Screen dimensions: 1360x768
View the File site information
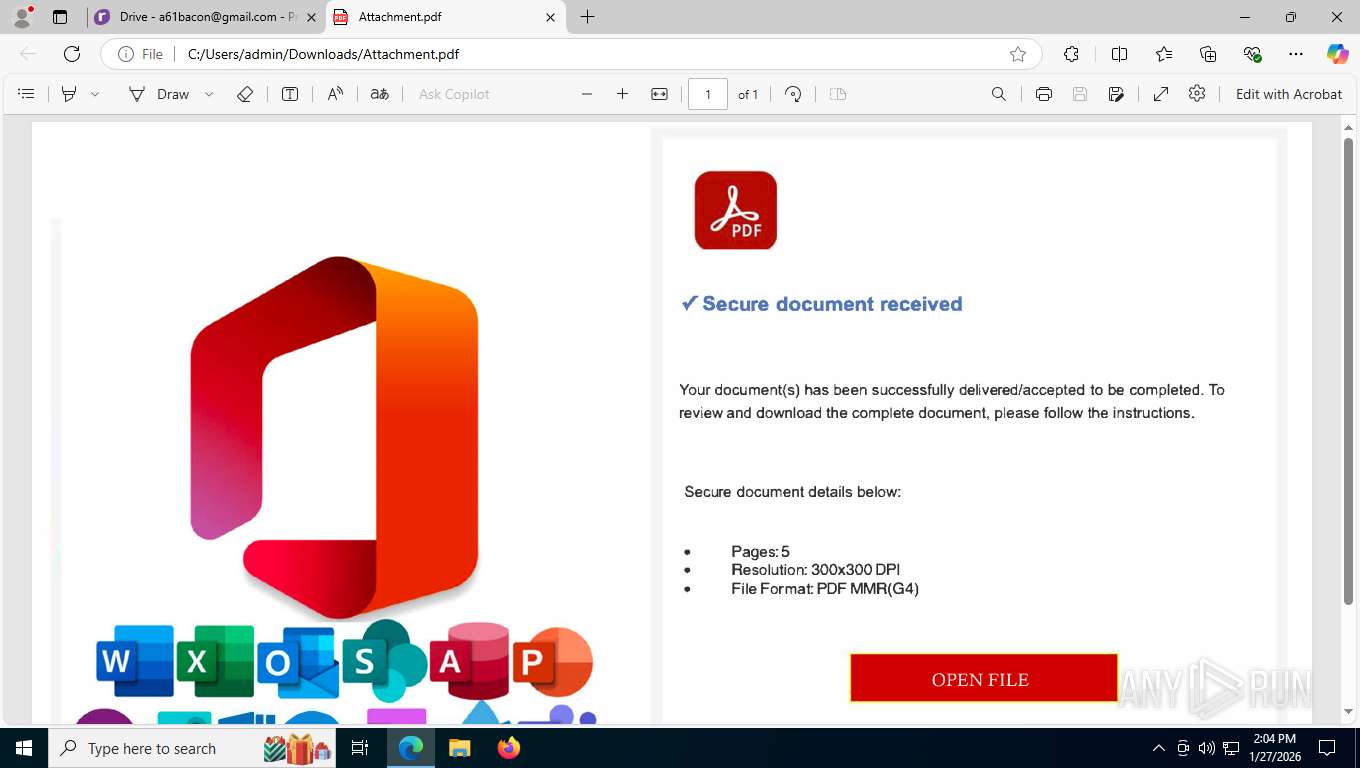pos(141,54)
